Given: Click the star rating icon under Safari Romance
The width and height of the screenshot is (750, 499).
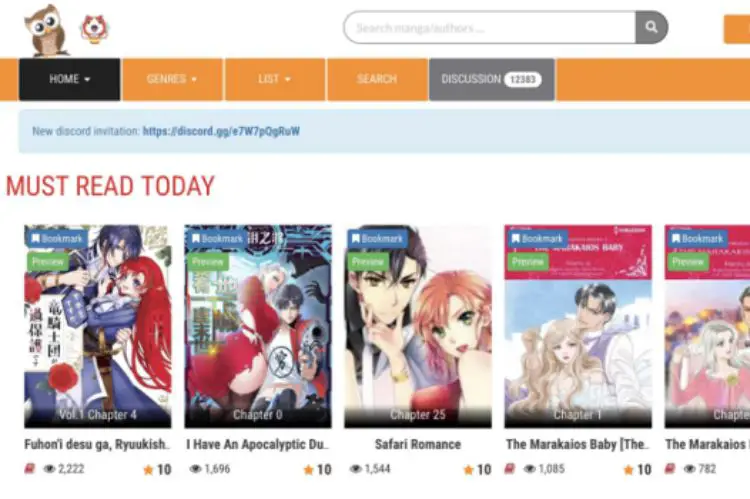Looking at the screenshot, I should (x=468, y=470).
